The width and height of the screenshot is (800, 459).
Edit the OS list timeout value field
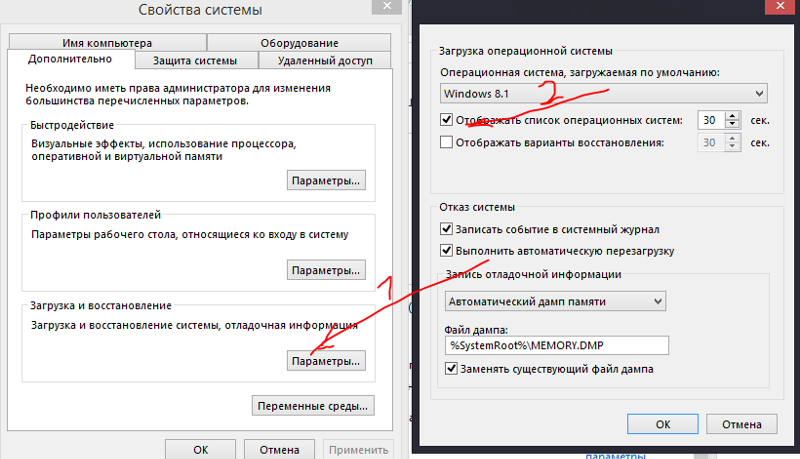click(712, 120)
